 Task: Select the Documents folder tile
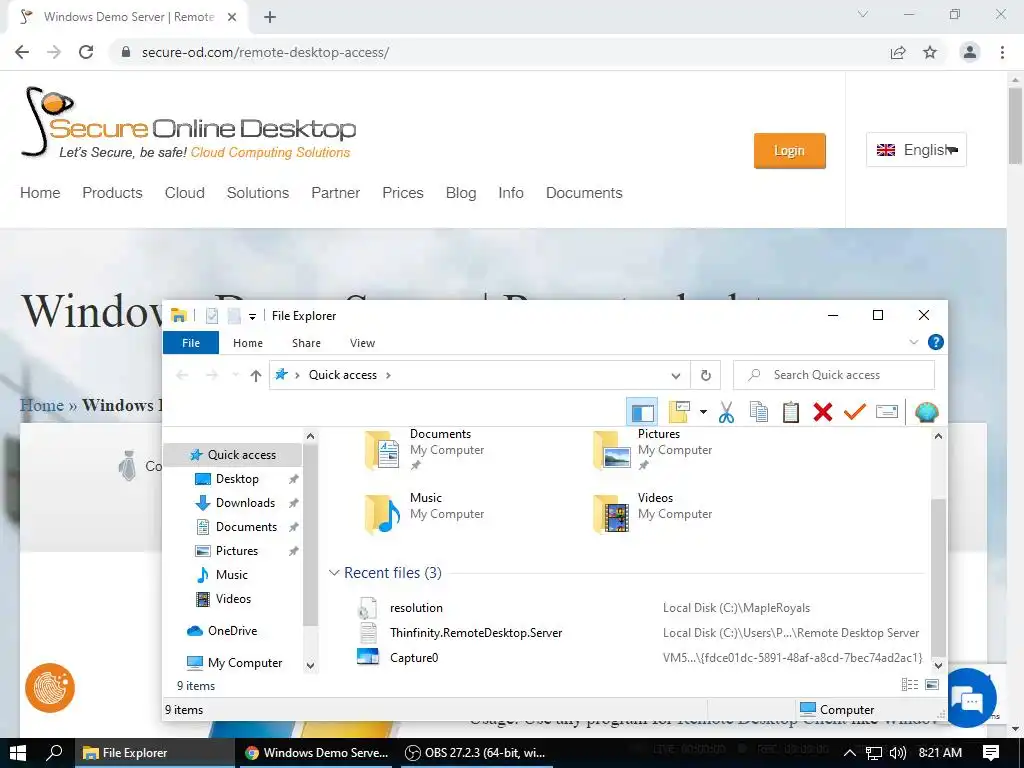click(x=424, y=449)
